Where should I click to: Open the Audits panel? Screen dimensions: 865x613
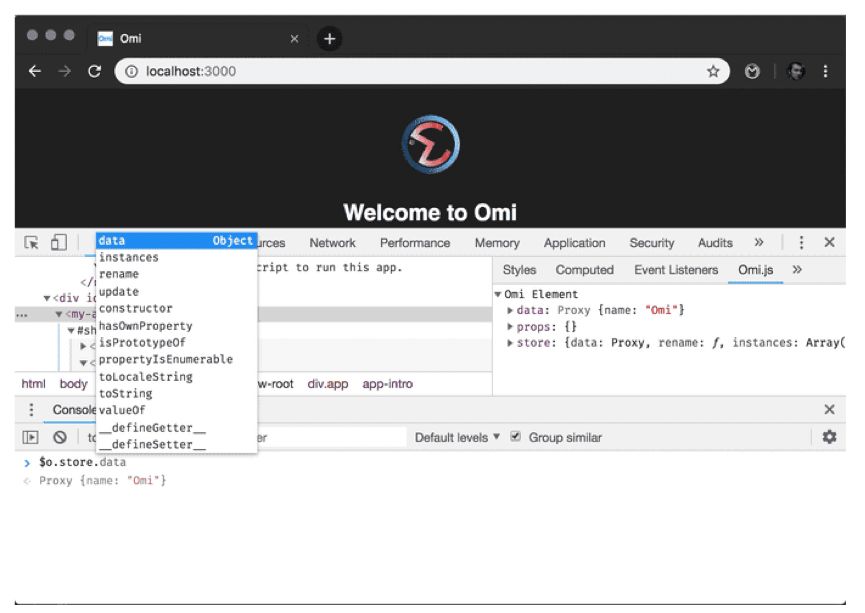point(715,243)
